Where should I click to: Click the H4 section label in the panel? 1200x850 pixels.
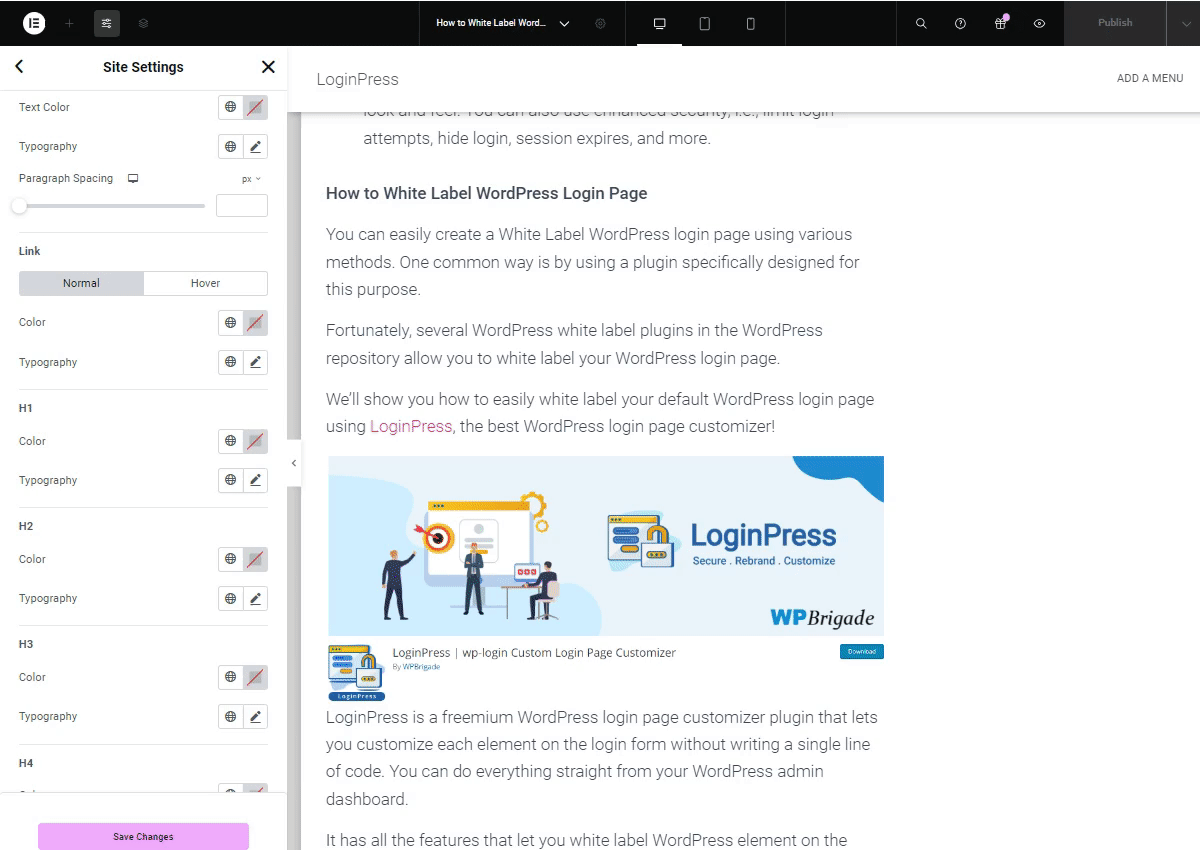[x=26, y=763]
